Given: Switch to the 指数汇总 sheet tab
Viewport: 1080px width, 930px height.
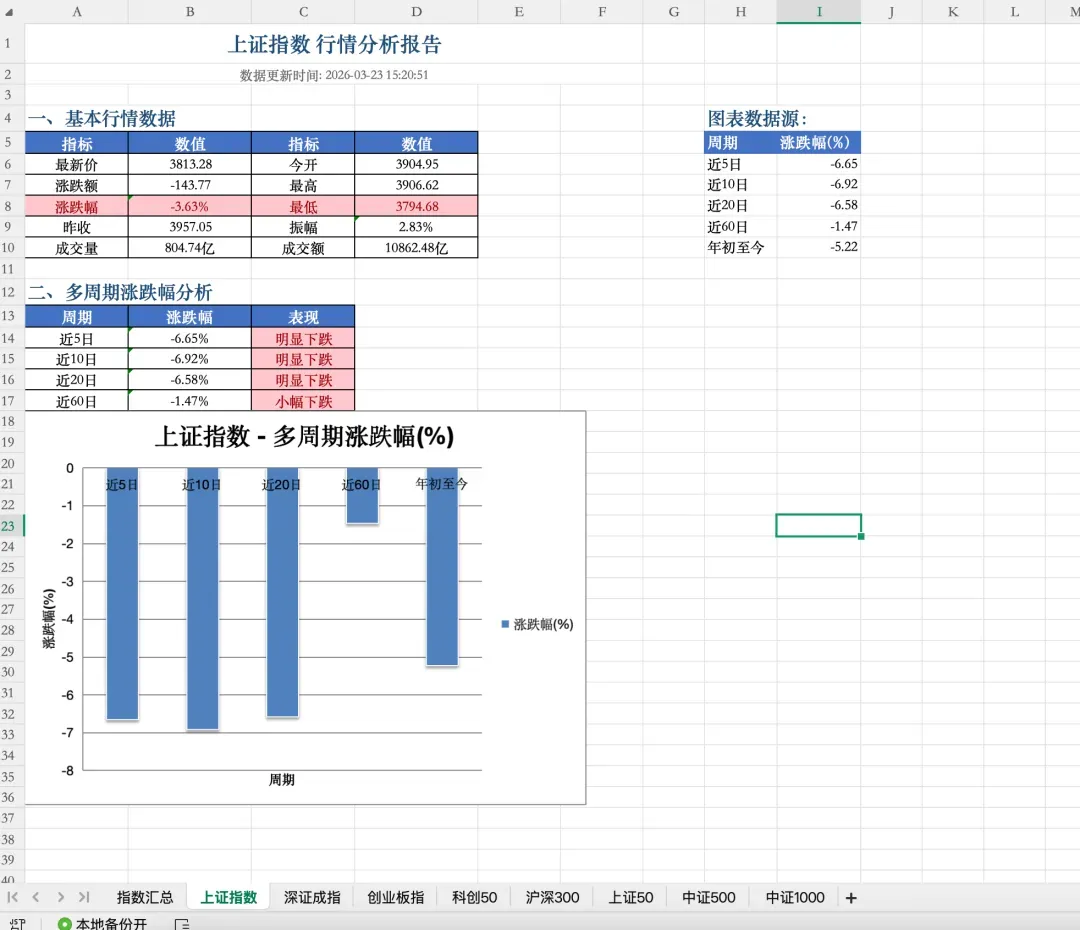Looking at the screenshot, I should click(145, 897).
